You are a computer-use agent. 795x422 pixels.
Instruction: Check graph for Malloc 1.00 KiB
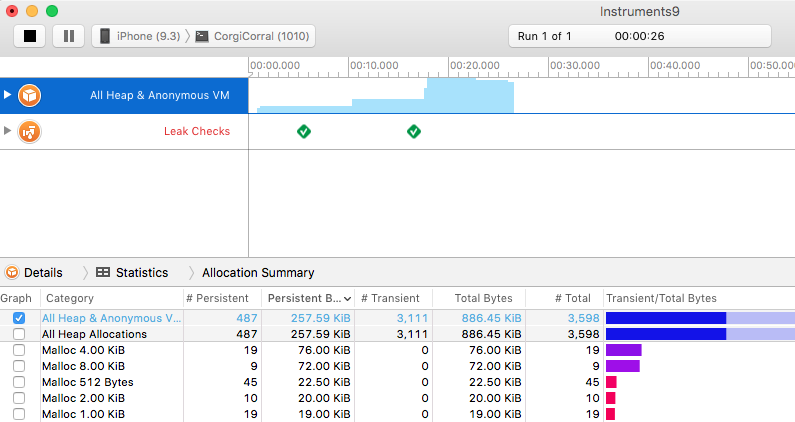(x=19, y=414)
